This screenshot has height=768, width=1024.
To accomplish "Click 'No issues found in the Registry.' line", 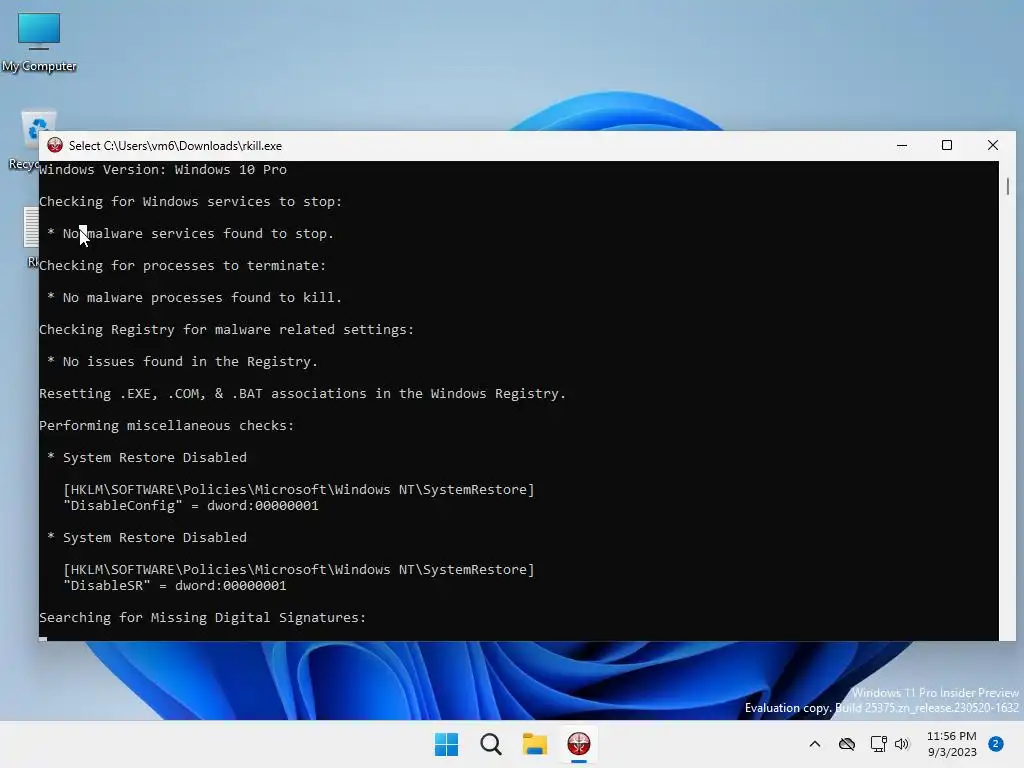I will tap(190, 361).
